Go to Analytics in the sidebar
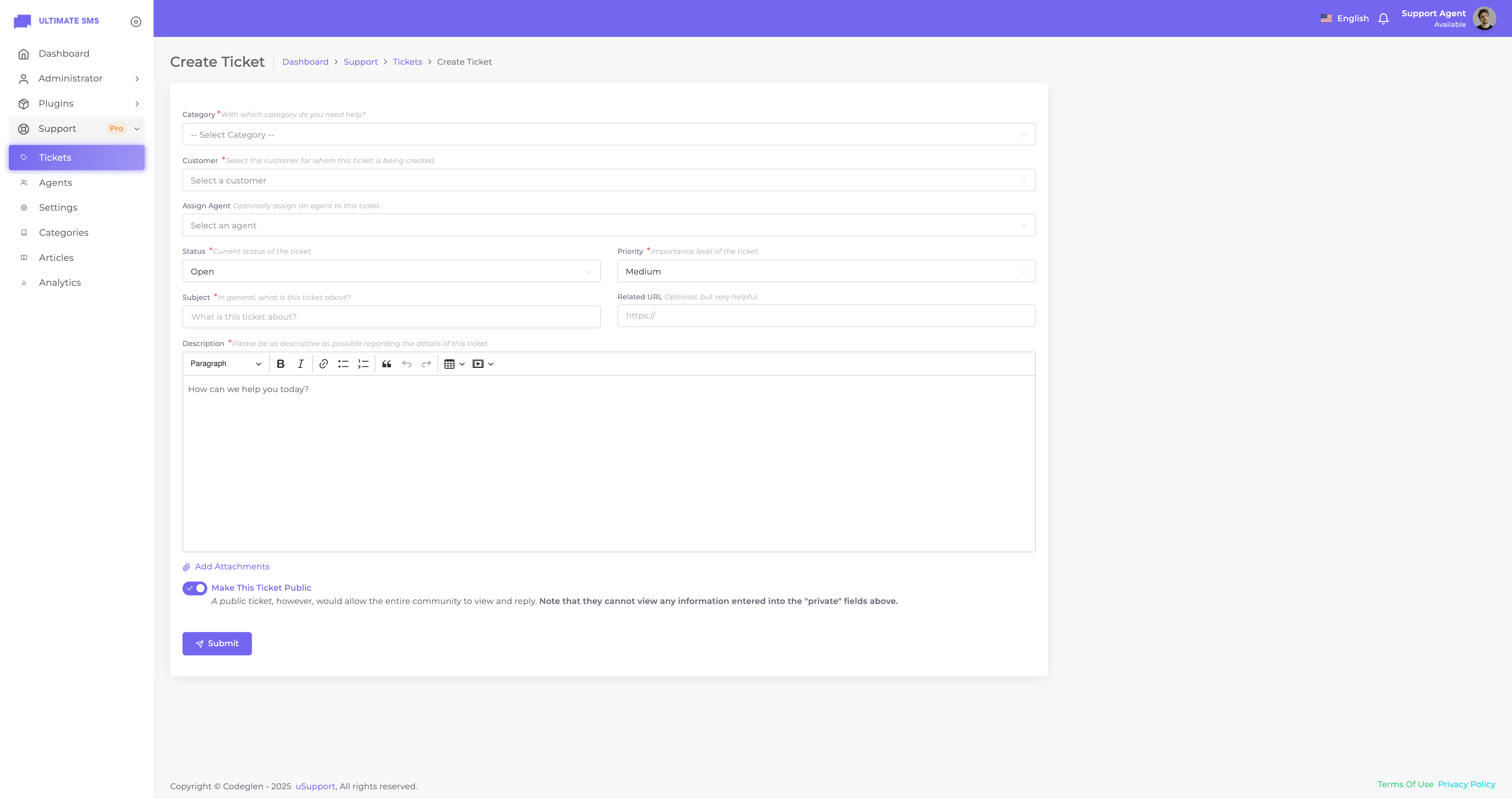This screenshot has width=1512, height=799. click(60, 282)
